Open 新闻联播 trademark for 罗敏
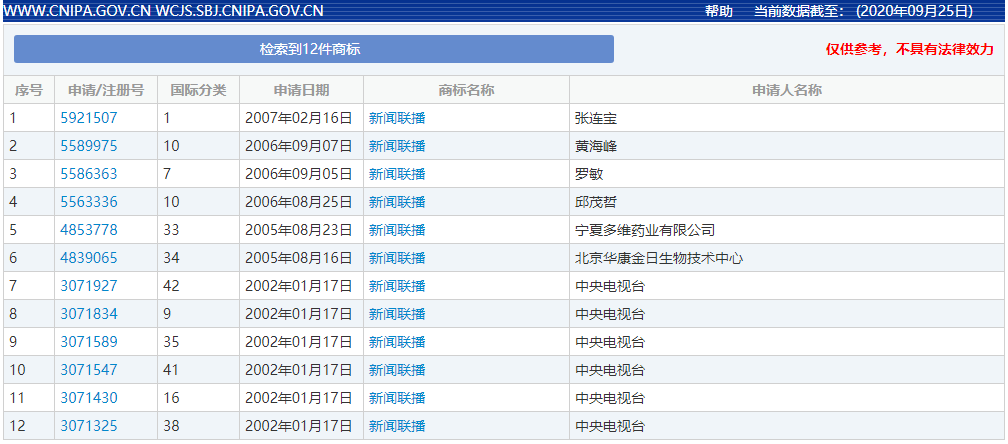This screenshot has height=444, width=1008. point(397,173)
